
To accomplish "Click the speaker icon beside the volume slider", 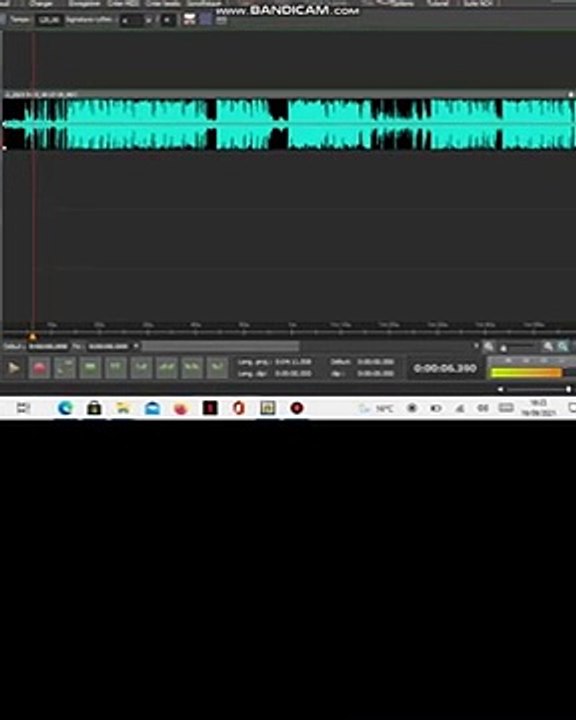I will coord(501,389).
